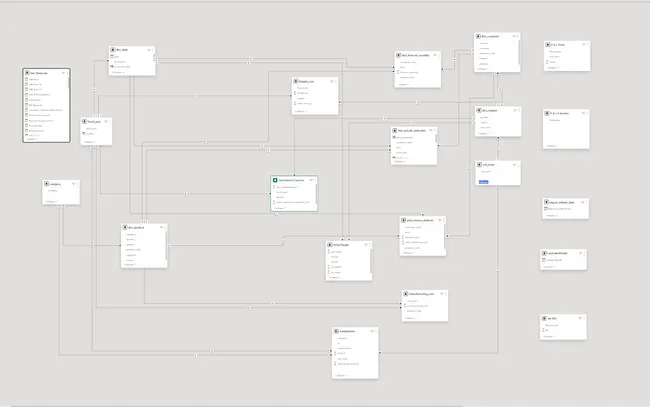650x407 pixels.
Task: Toggle visibility eye on category table
Action: point(73,184)
